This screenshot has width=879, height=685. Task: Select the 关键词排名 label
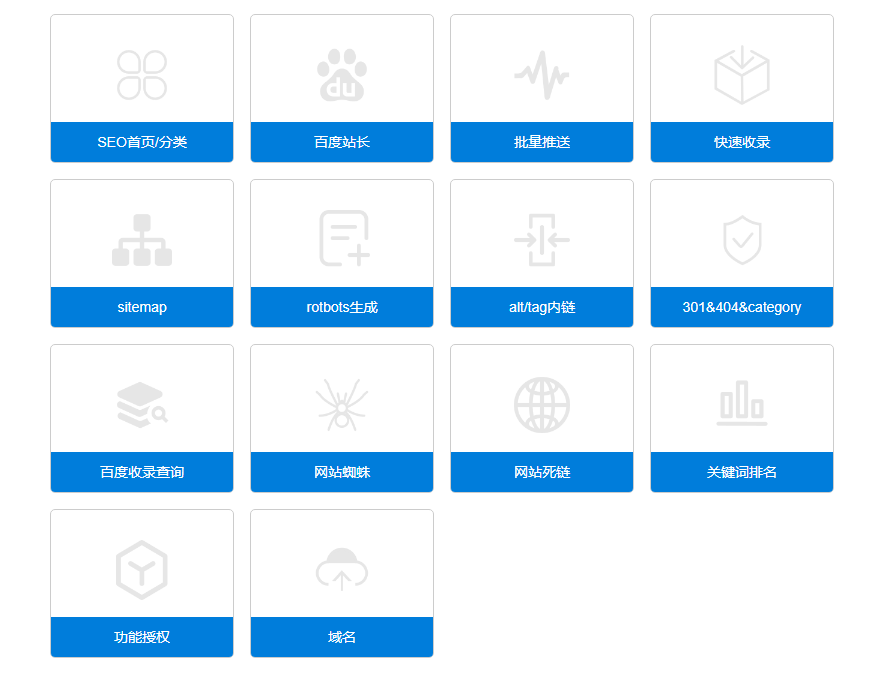pyautogui.click(x=742, y=472)
